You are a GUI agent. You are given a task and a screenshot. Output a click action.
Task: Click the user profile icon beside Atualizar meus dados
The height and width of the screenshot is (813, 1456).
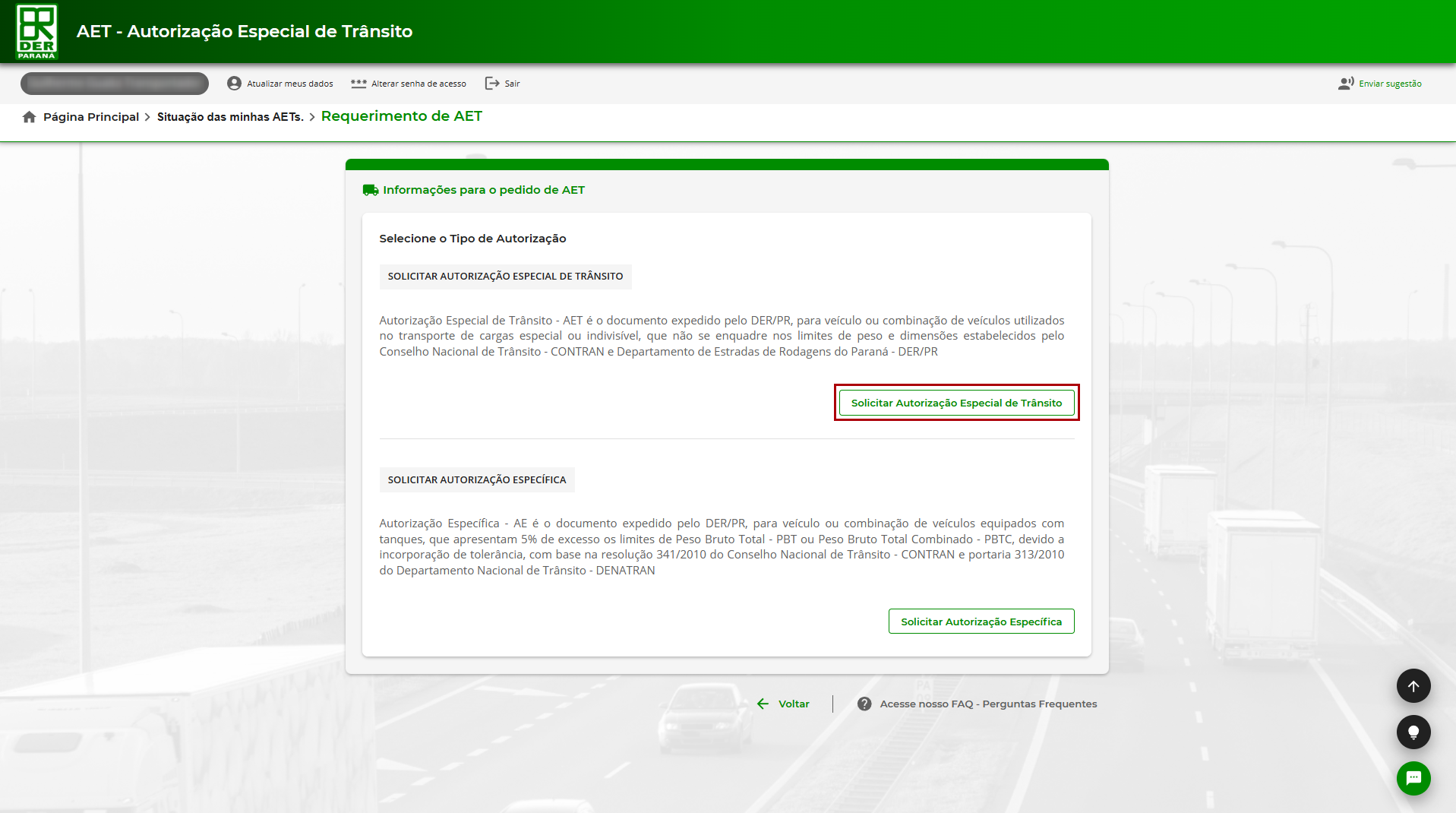point(234,84)
